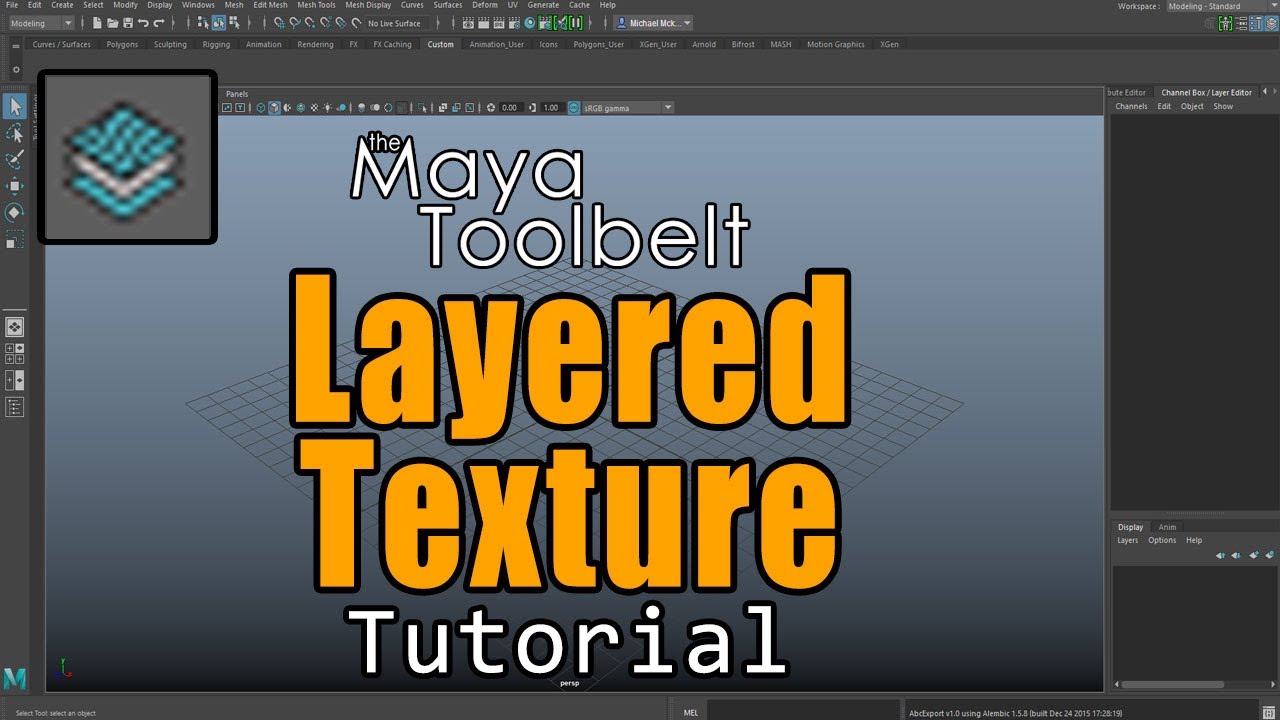
Task: Toggle use all lights bulb icon
Action: pyautogui.click(x=327, y=107)
